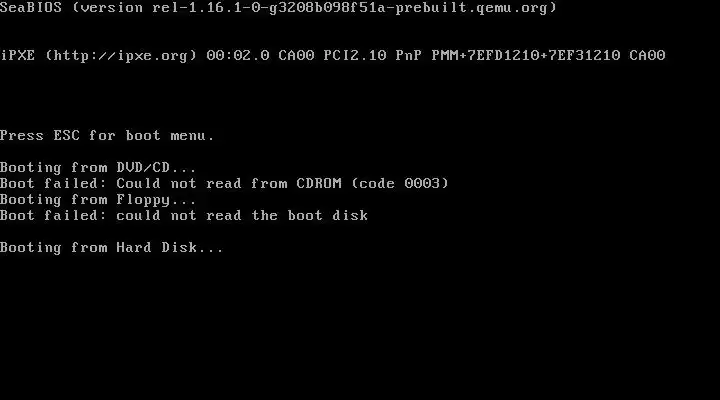720x400 pixels.
Task: Click the words 'Hard Disk' in last line
Action: pyautogui.click(x=157, y=248)
